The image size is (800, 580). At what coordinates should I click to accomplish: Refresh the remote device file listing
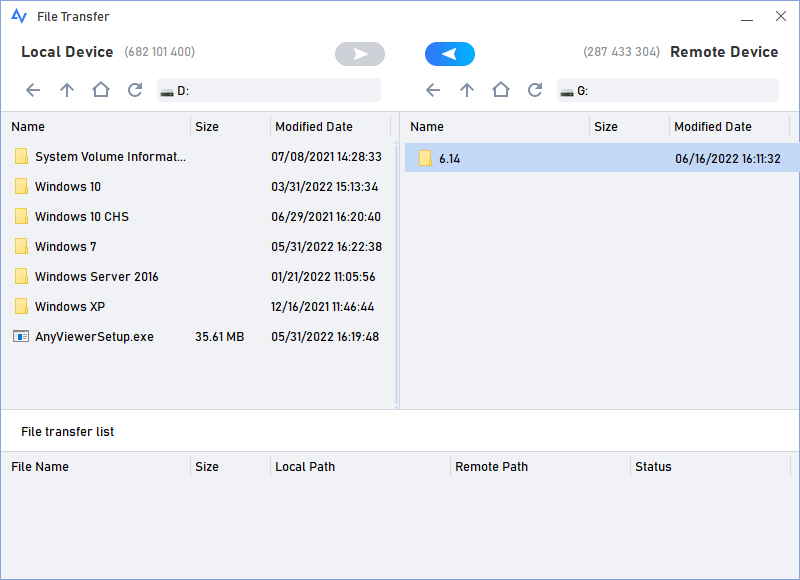[x=534, y=90]
